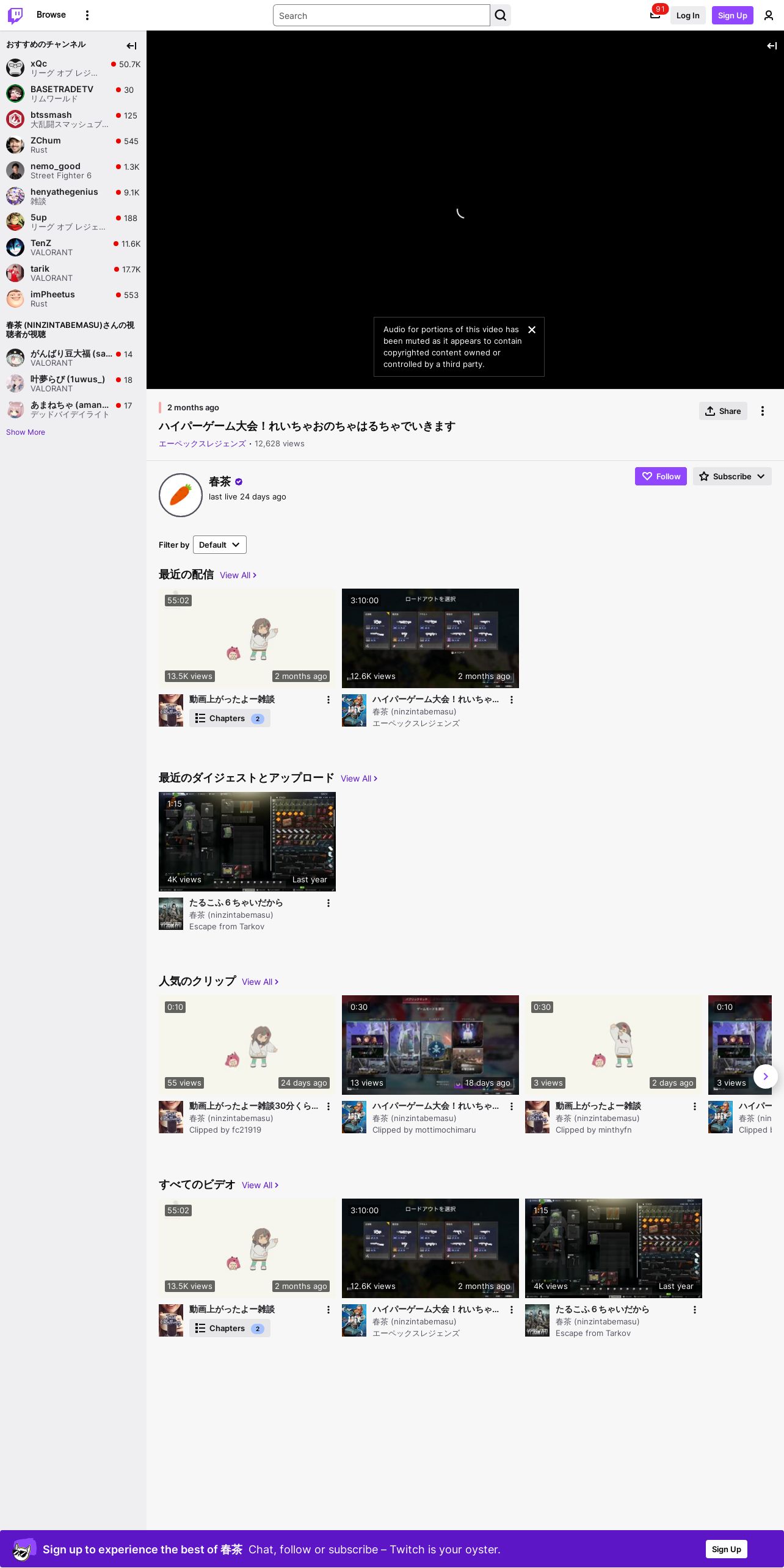
Task: Open the 5up channel row
Action: [x=73, y=222]
